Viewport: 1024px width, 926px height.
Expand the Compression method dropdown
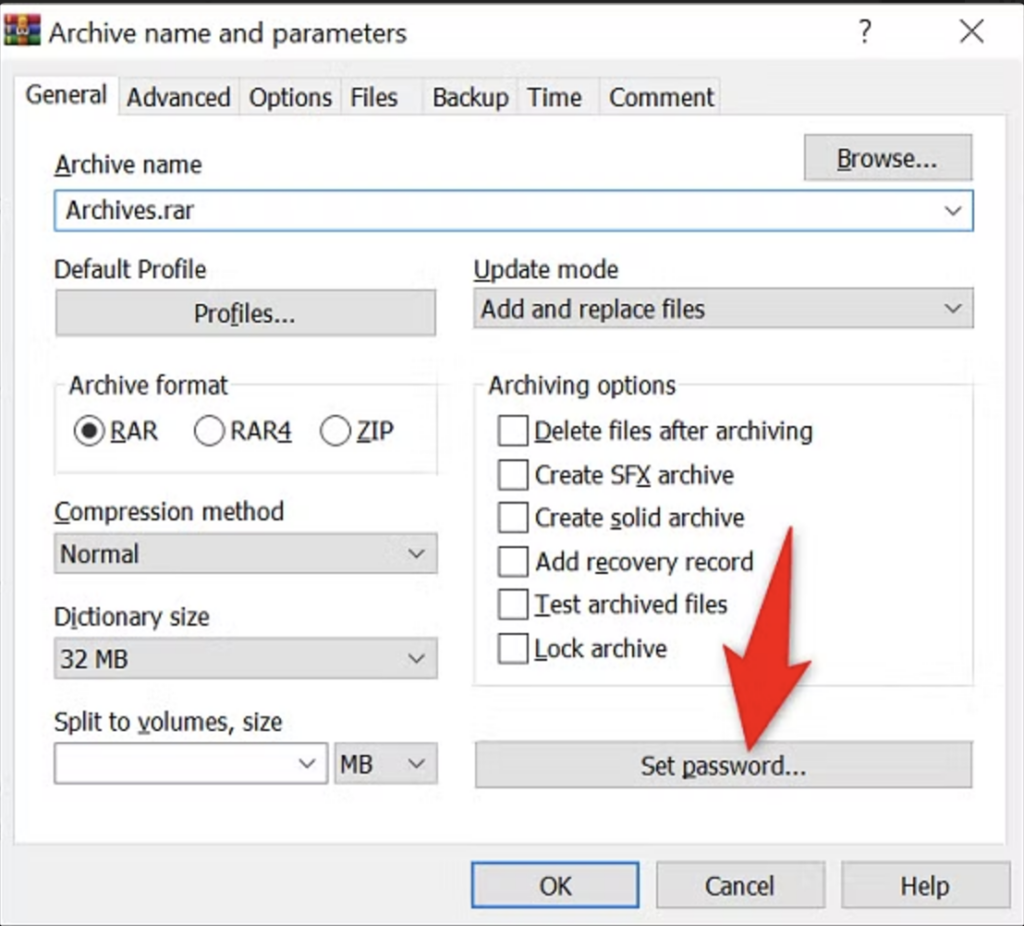(x=246, y=554)
